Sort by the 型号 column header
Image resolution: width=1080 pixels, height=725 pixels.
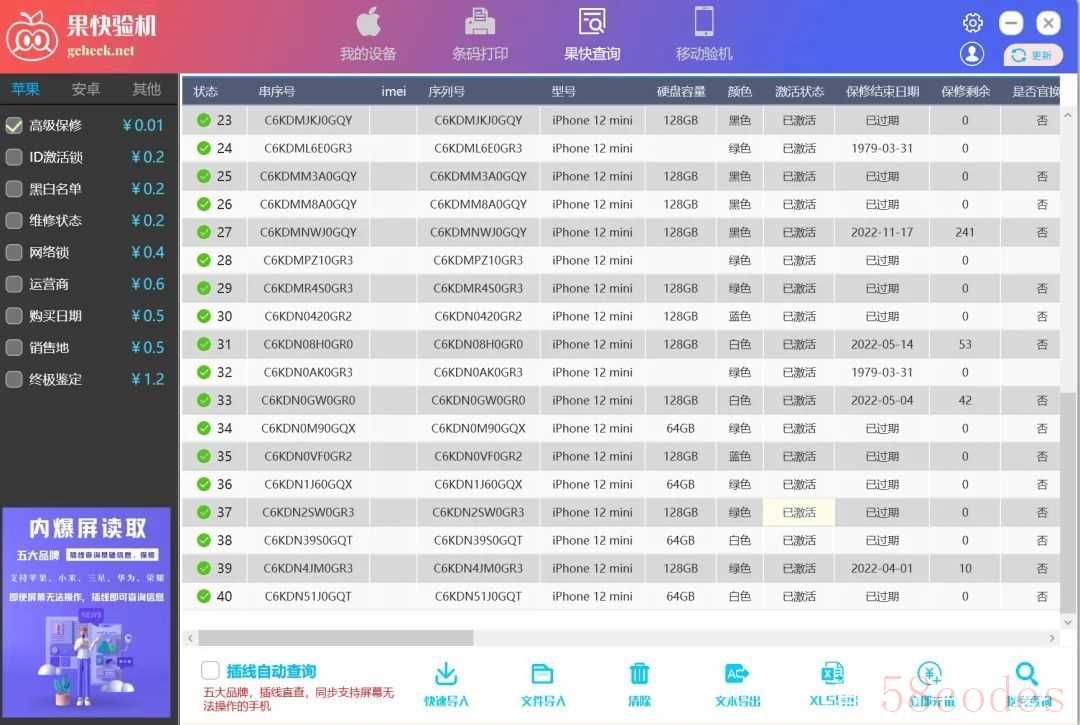563,91
